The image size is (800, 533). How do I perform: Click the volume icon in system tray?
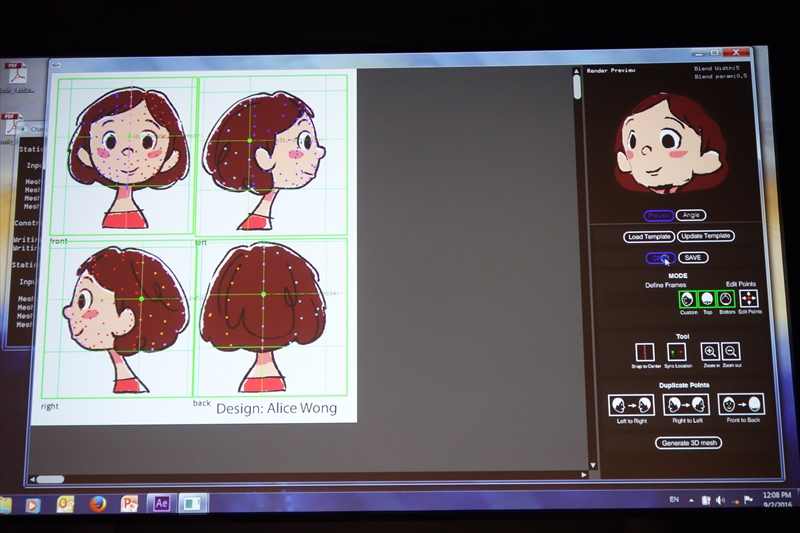[x=720, y=500]
